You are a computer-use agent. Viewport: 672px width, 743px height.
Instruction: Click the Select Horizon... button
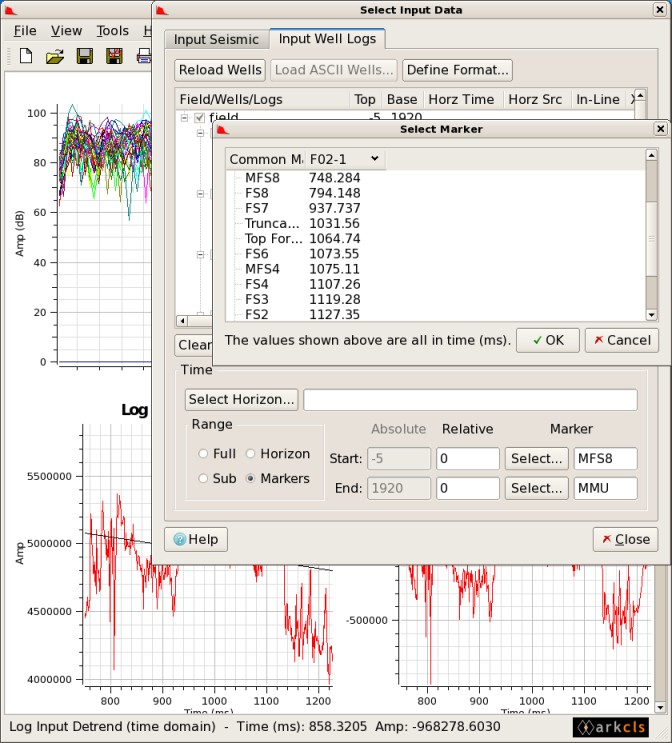241,399
